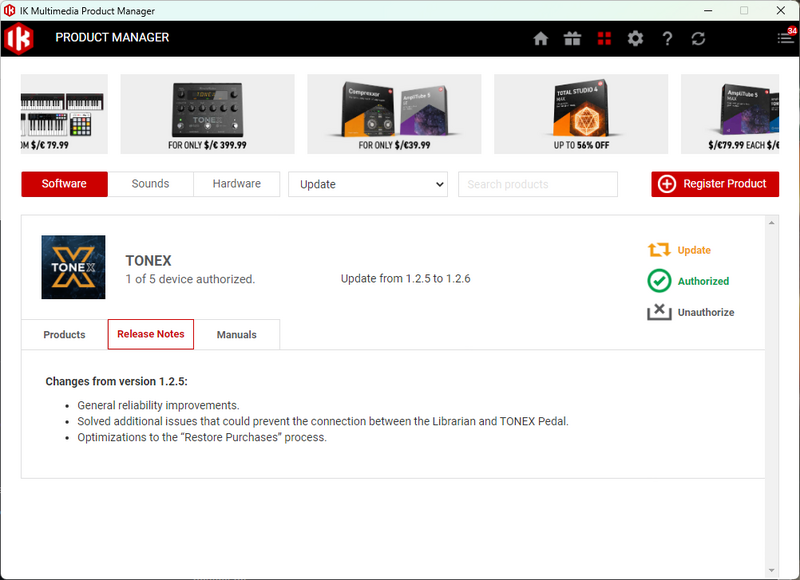Click the orange Update link text
Screen dimensions: 800x580
pos(694,250)
